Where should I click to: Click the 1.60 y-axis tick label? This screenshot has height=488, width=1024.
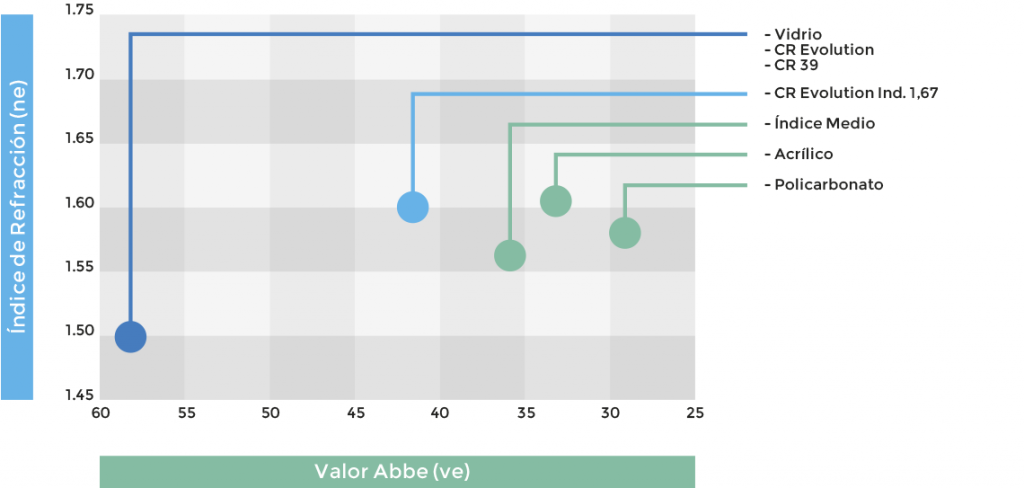[x=77, y=204]
